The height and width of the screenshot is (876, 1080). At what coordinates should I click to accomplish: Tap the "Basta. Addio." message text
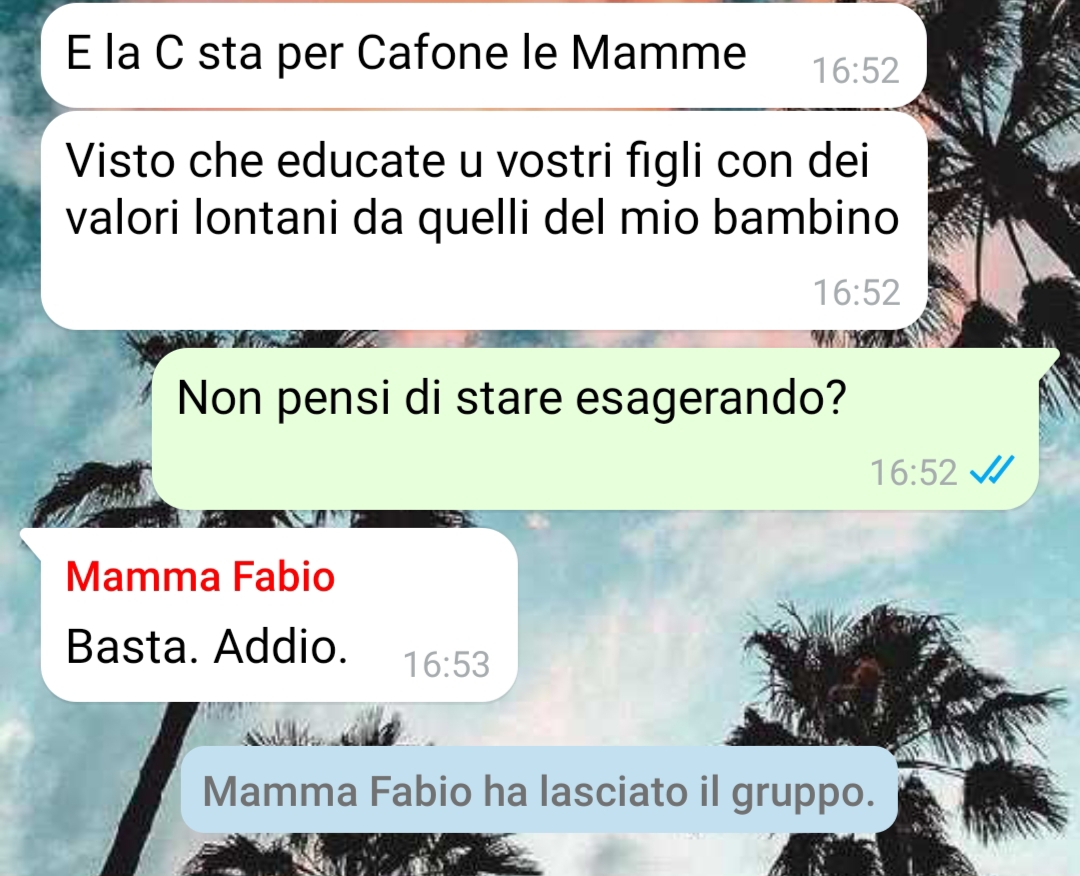207,647
